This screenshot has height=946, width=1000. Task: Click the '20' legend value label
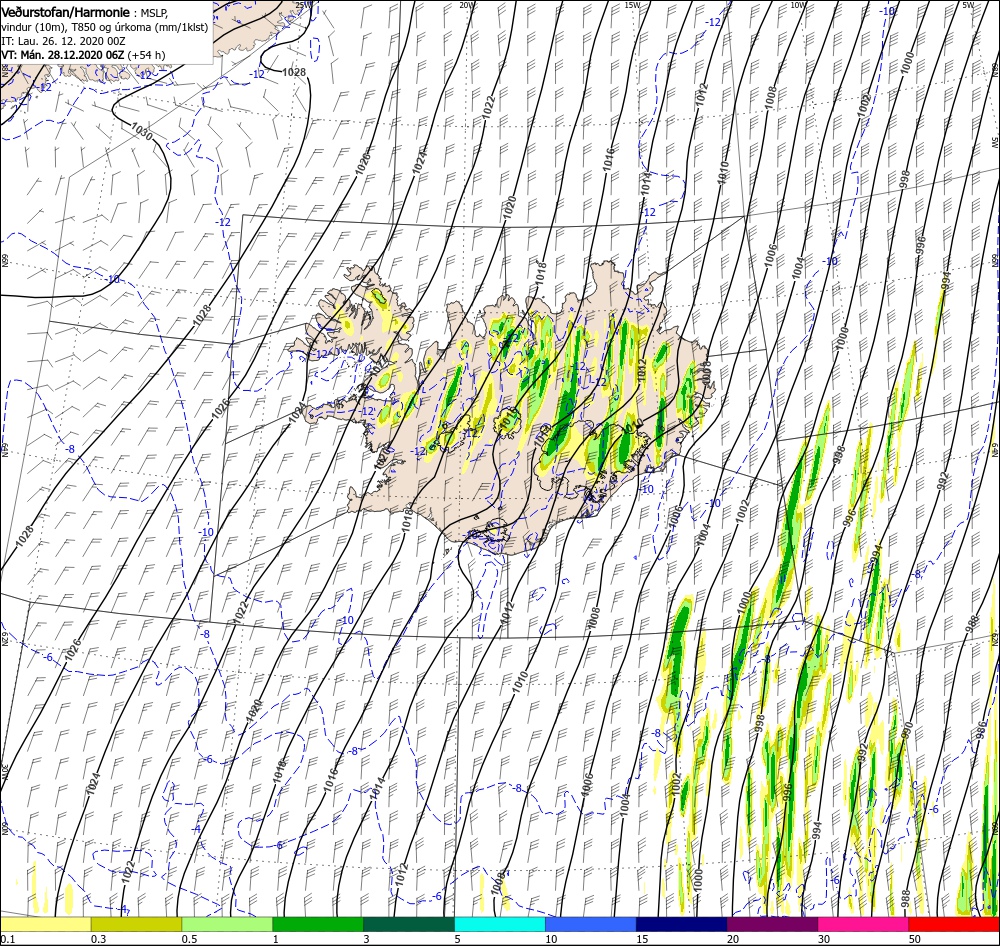pos(733,939)
